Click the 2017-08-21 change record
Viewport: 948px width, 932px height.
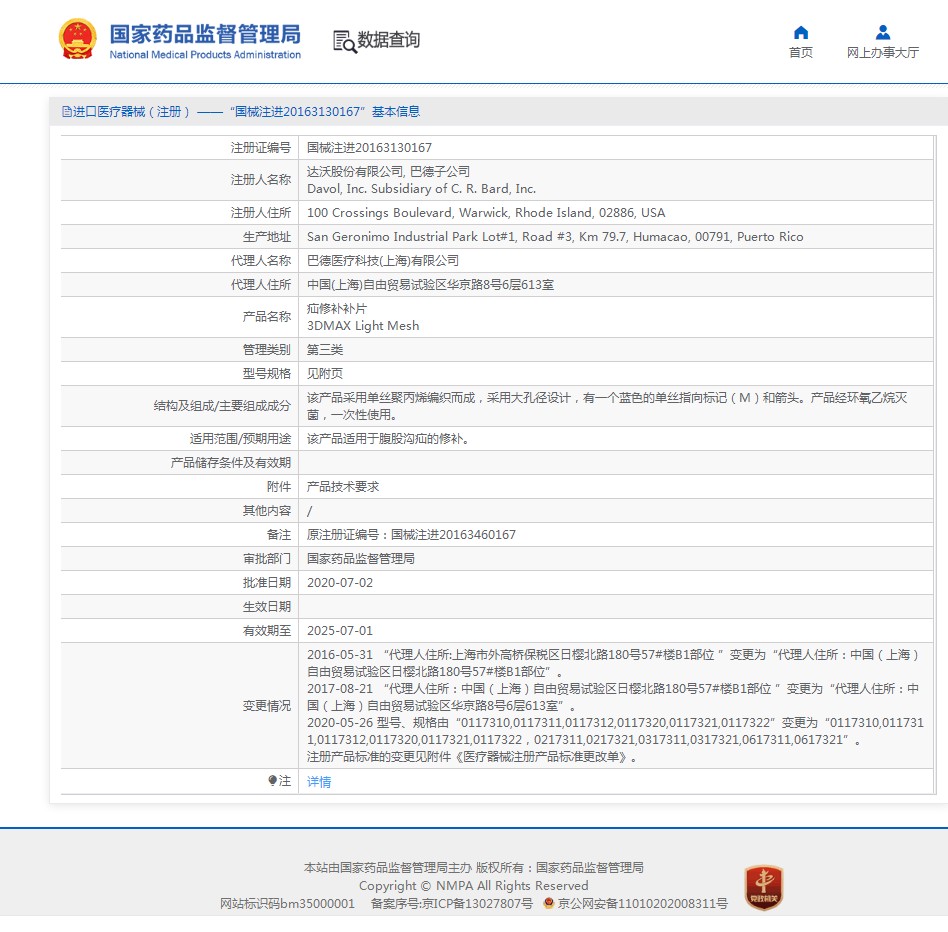(613, 697)
